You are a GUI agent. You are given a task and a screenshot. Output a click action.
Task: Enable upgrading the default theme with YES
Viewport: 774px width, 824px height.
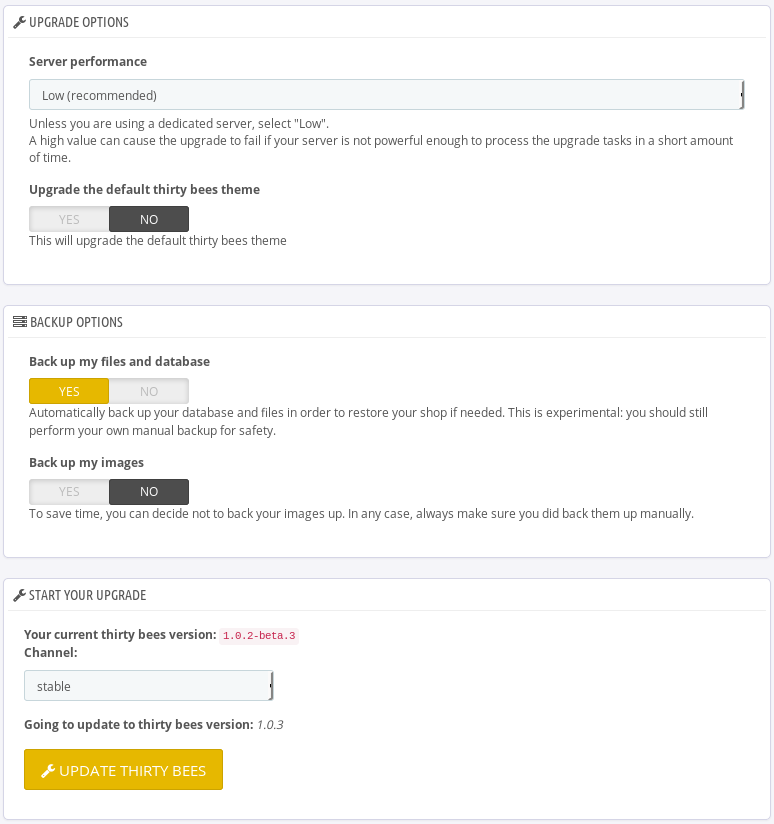click(69, 219)
